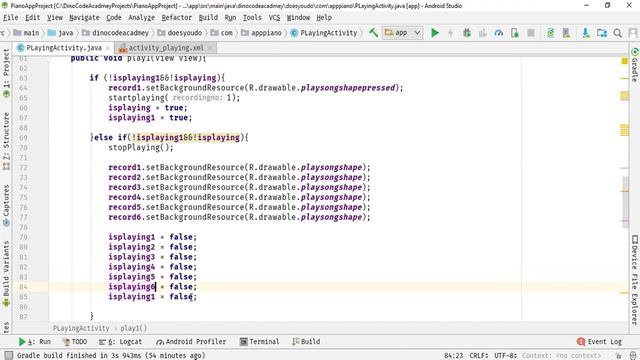The height and width of the screenshot is (360, 640).
Task: Toggle the Captures tool window
Action: tap(6, 205)
